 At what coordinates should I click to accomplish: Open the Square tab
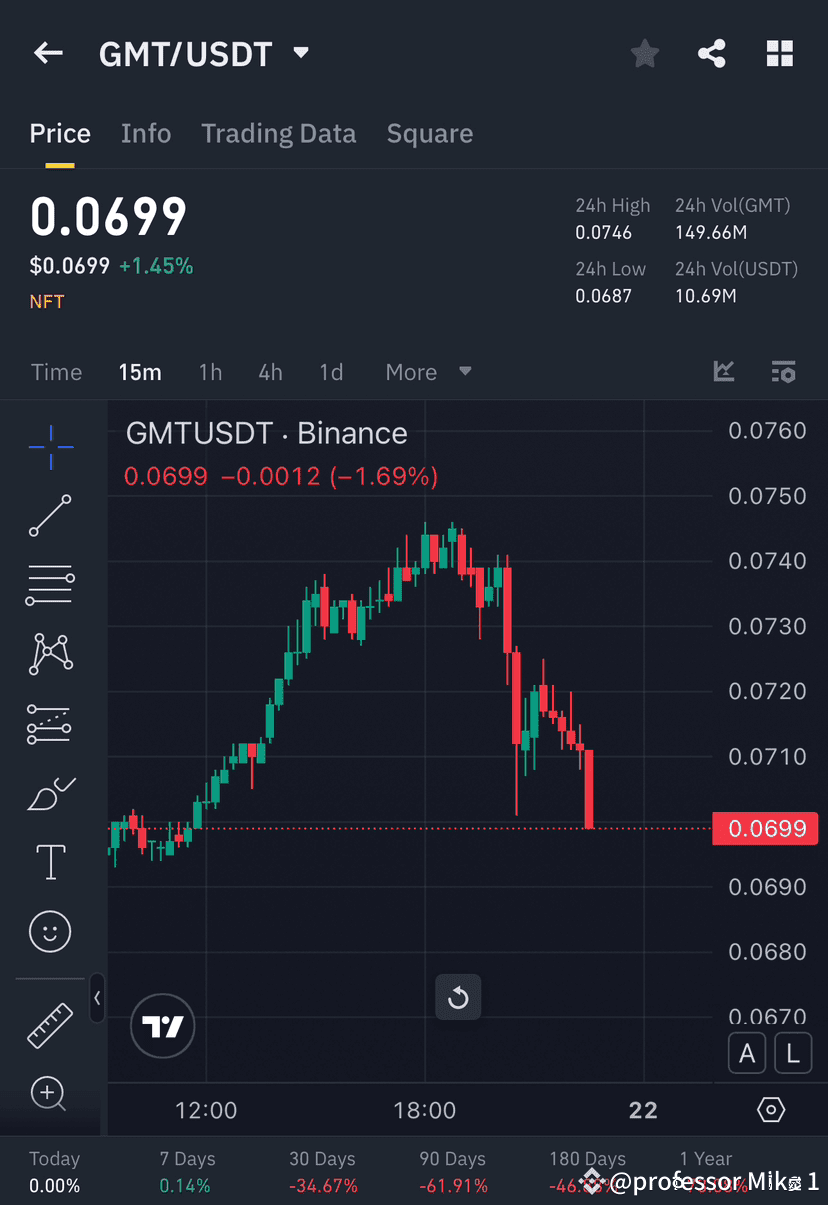[430, 133]
